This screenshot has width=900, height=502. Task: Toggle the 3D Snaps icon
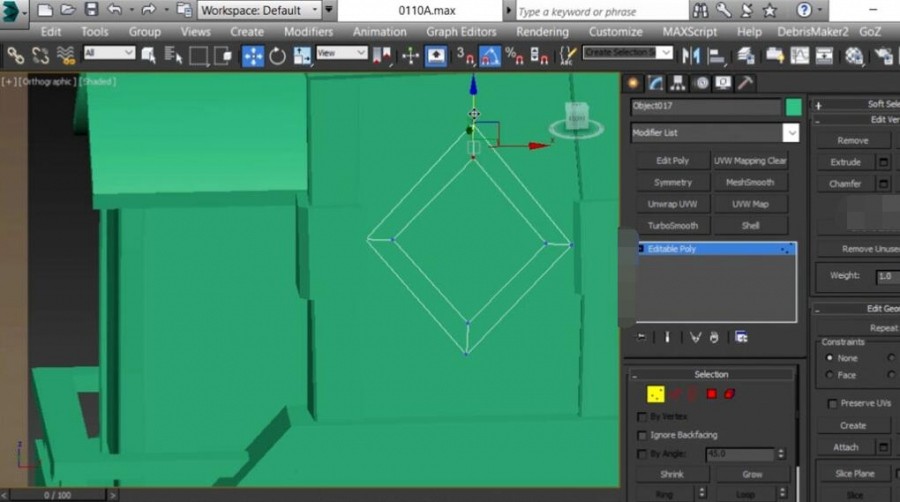pos(465,56)
